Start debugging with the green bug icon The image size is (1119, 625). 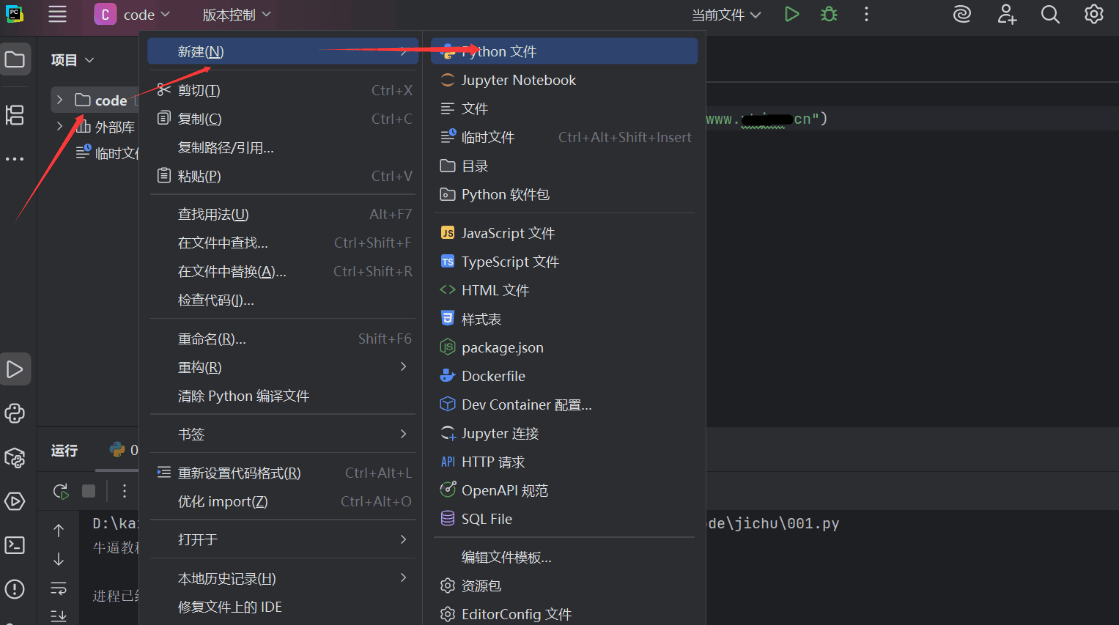828,14
